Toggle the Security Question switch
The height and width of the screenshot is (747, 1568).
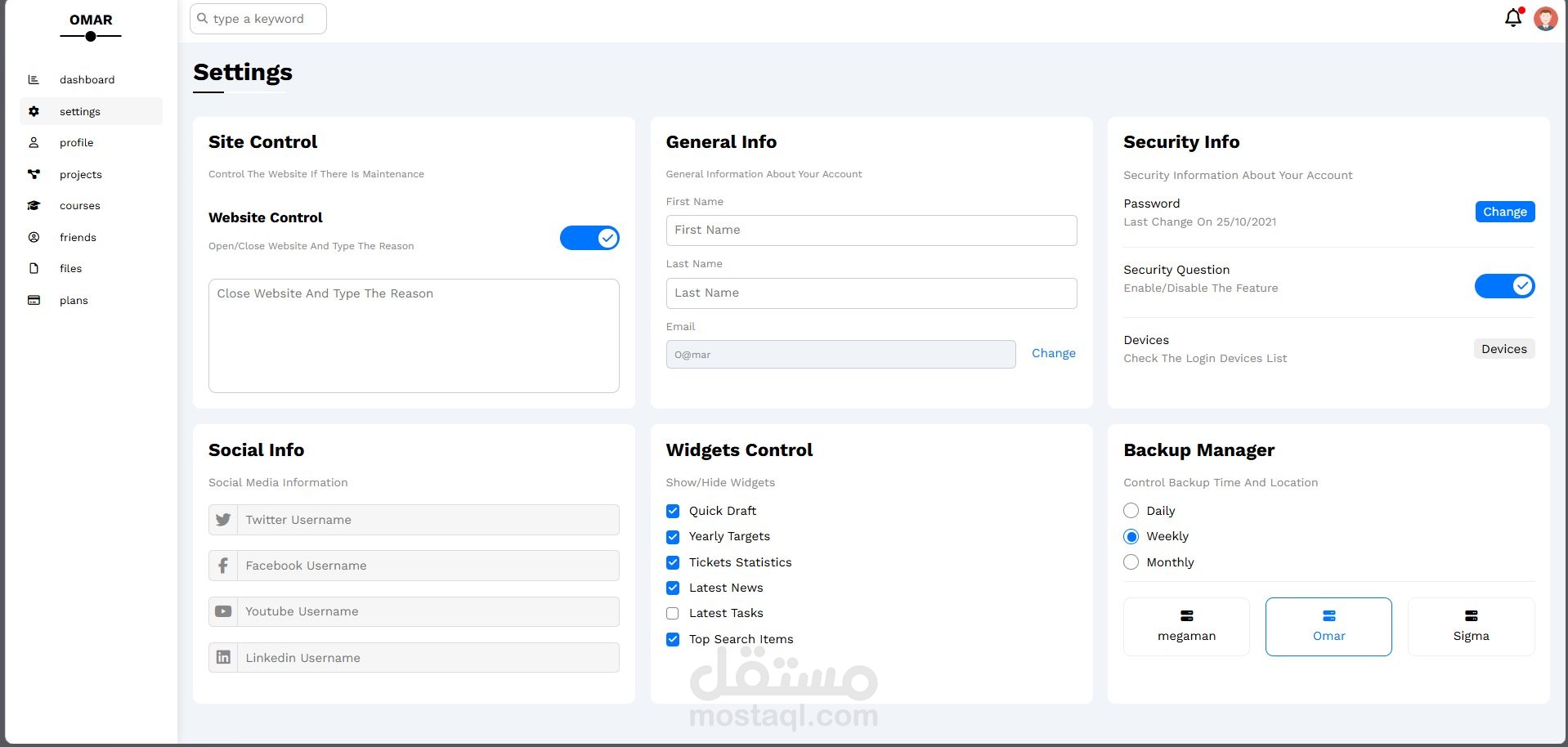click(x=1504, y=286)
